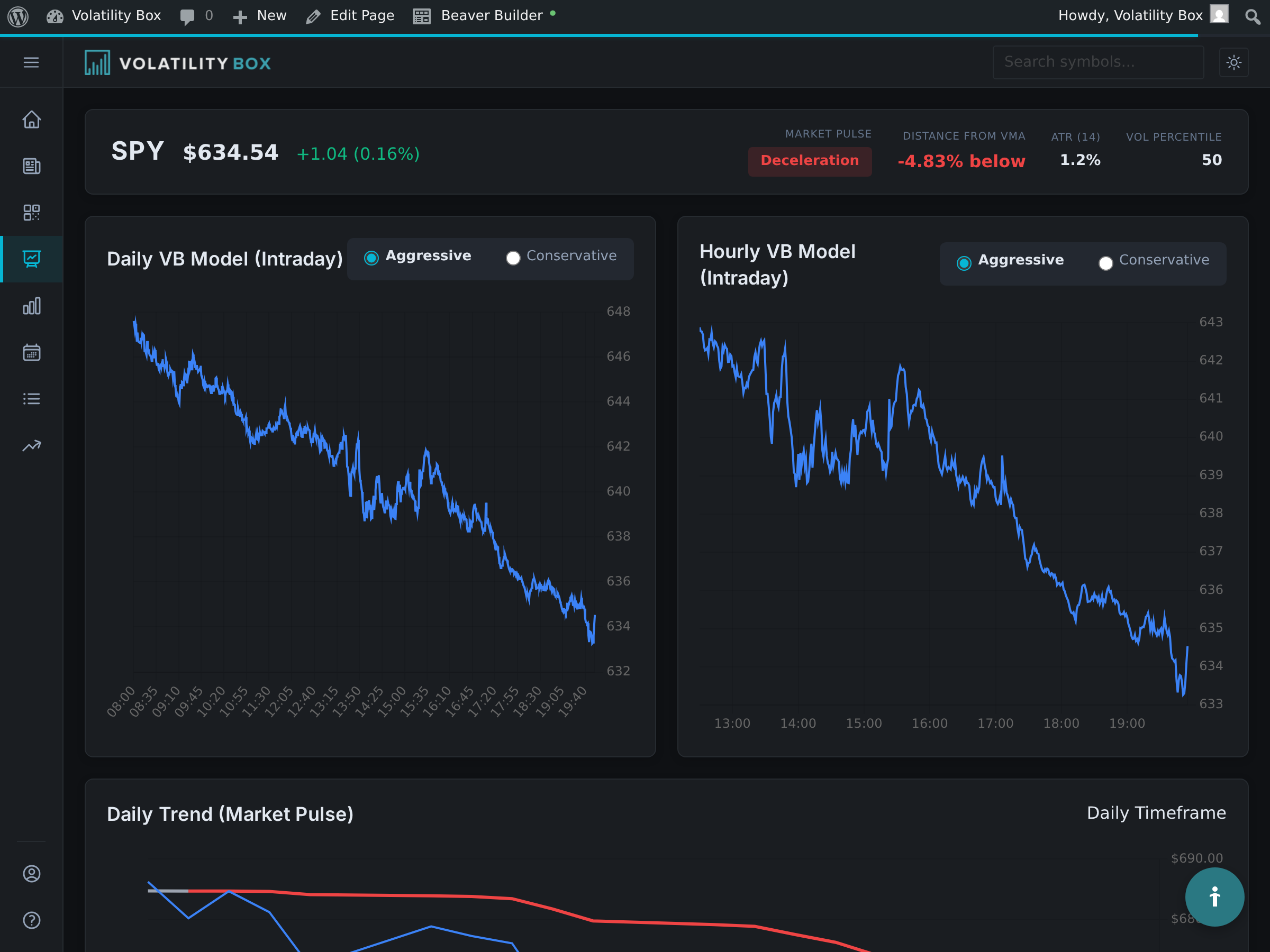Viewport: 1270px width, 952px height.
Task: Click the +1.04 (0.16%) change text
Action: pyautogui.click(x=358, y=154)
